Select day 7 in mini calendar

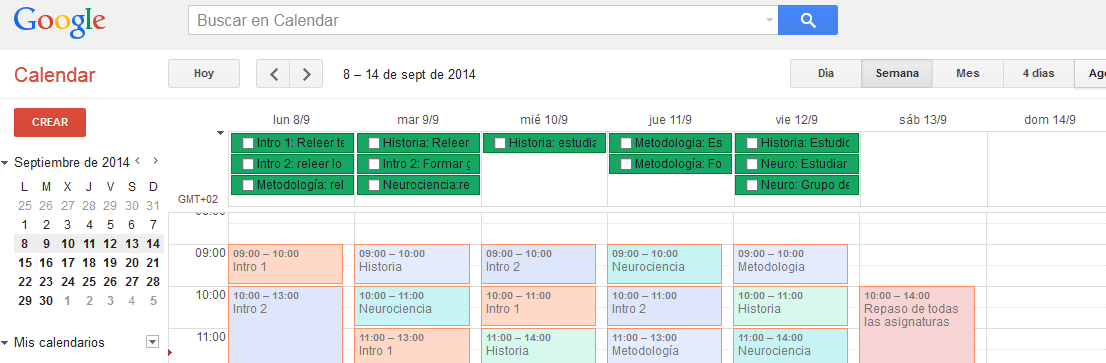point(153,226)
